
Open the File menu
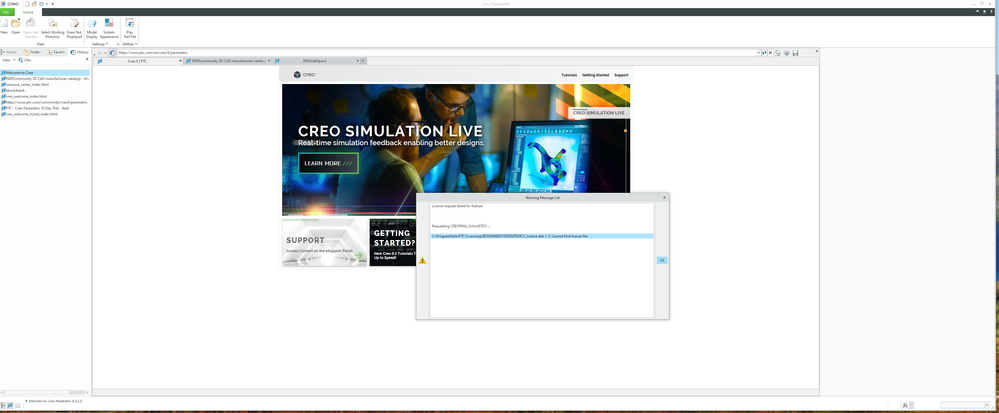pos(7,12)
